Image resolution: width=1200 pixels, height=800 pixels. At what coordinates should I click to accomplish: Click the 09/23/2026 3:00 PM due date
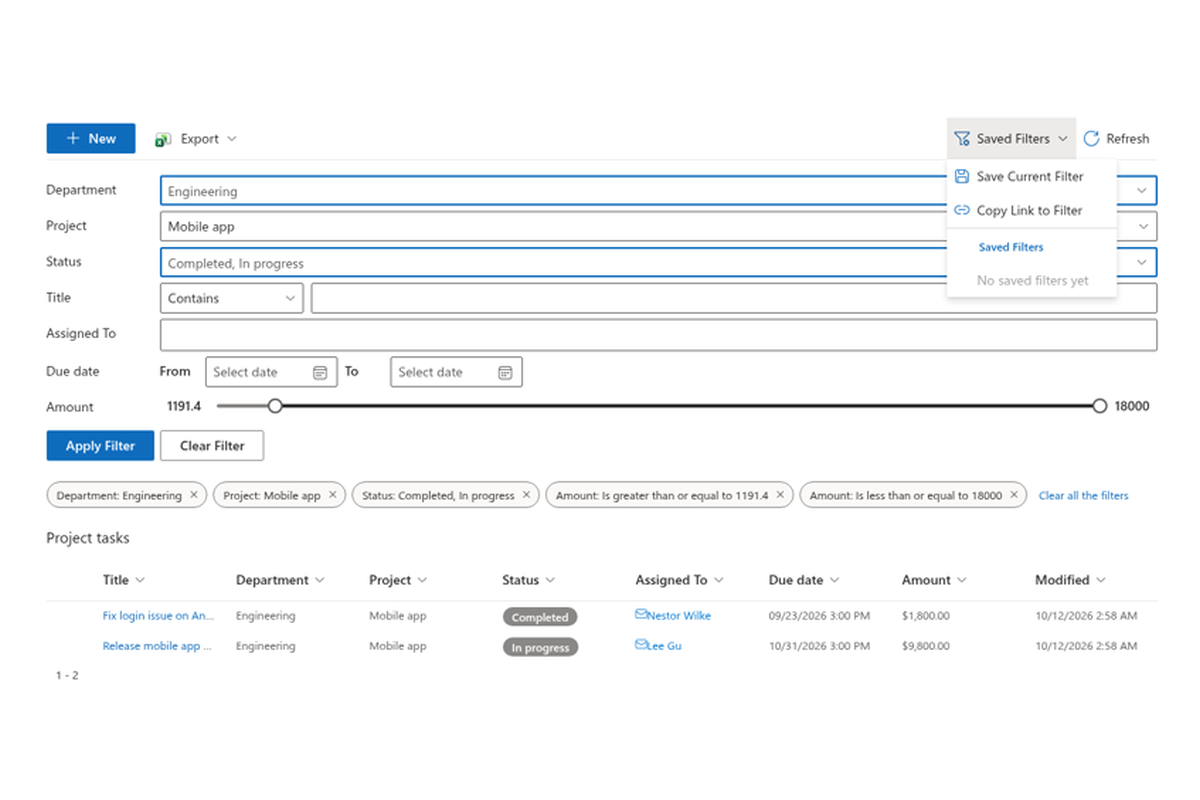[x=819, y=616]
